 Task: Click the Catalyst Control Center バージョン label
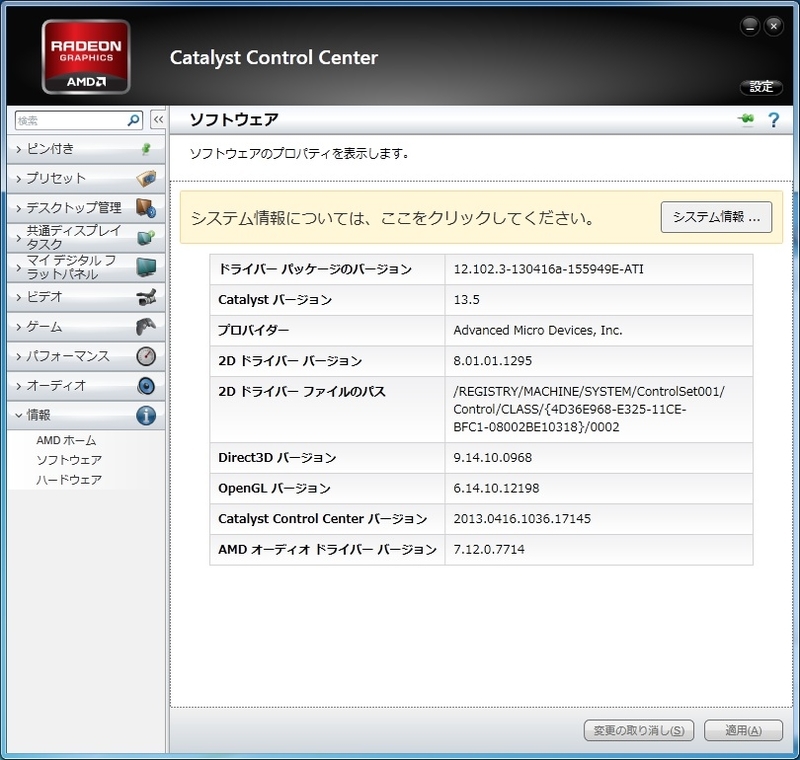pyautogui.click(x=322, y=519)
